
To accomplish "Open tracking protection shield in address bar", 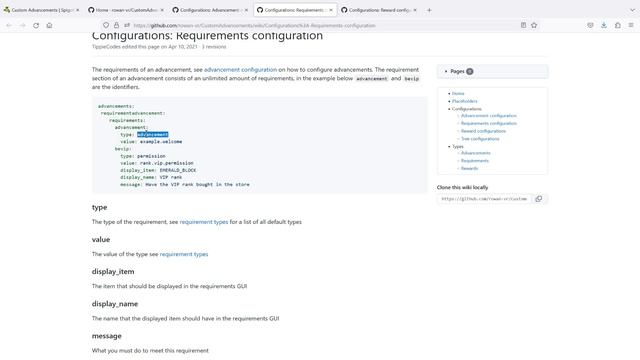I will [106, 25].
